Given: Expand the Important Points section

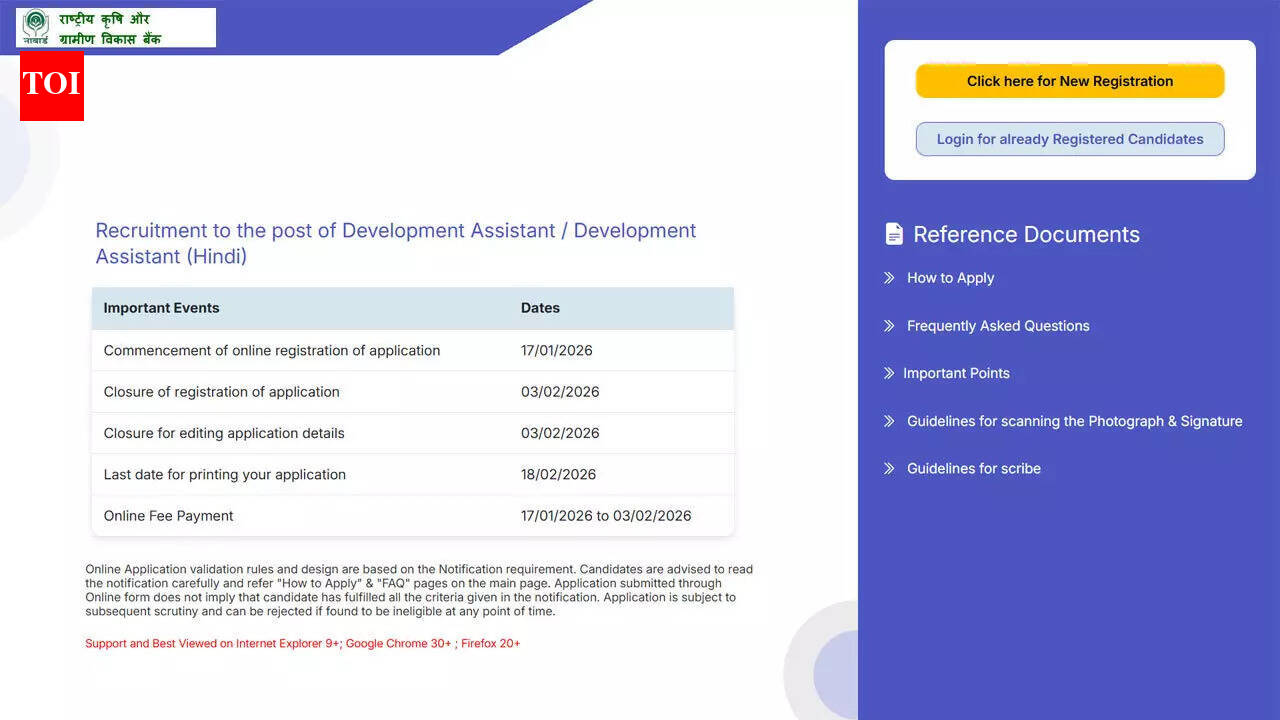Looking at the screenshot, I should point(956,373).
